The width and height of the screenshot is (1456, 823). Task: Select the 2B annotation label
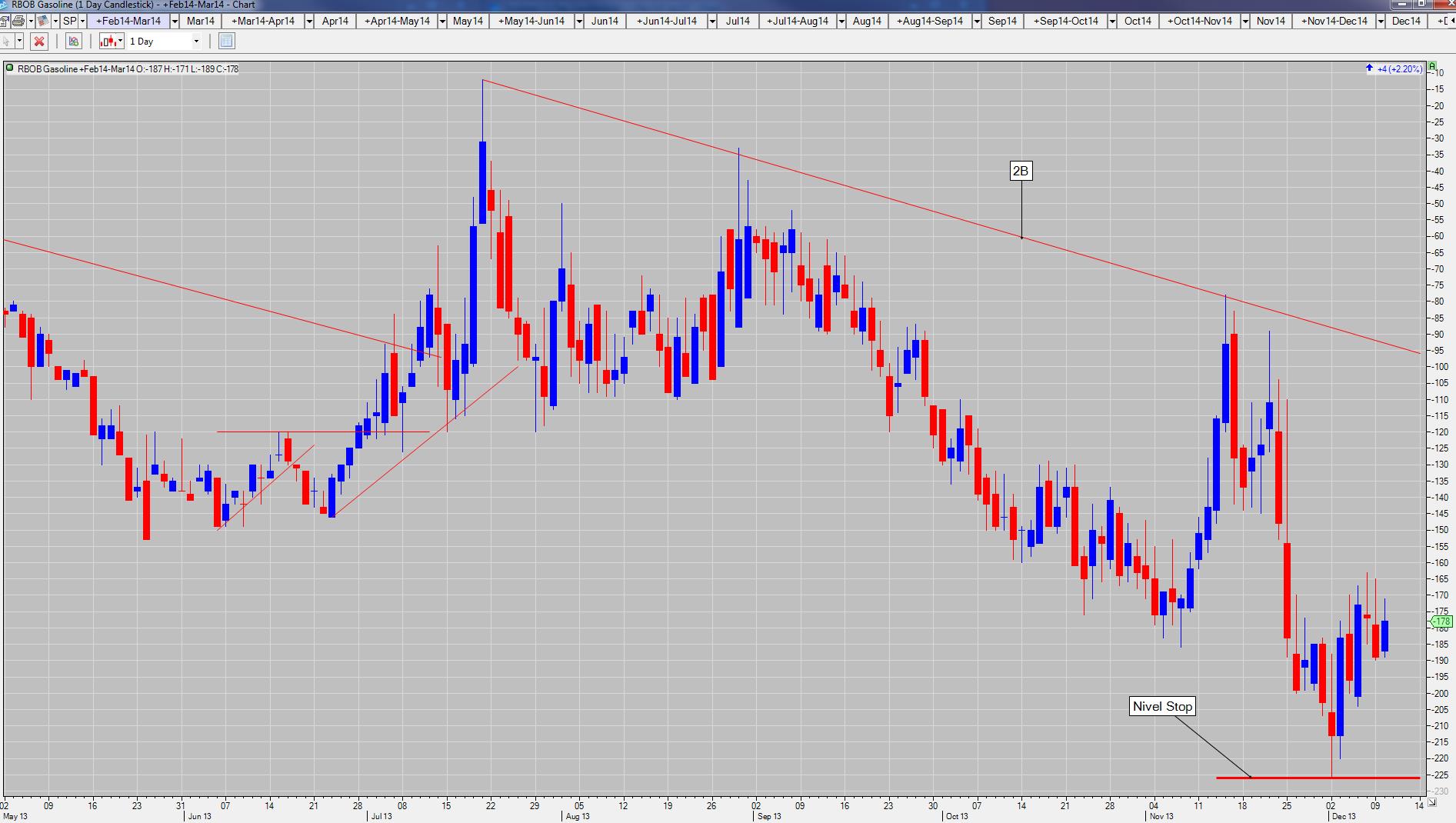tap(1021, 171)
